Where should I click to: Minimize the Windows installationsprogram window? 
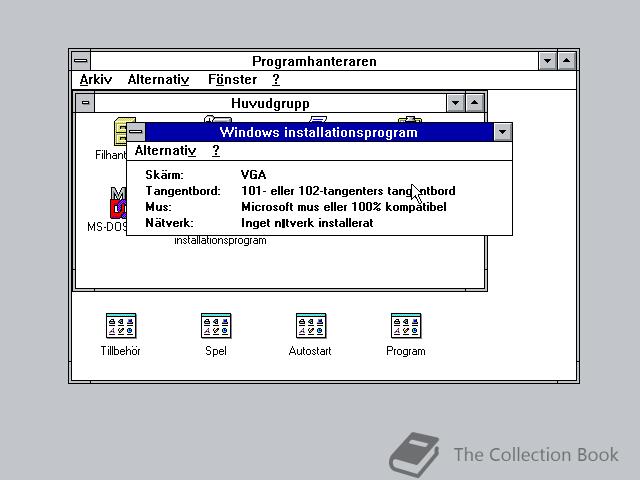click(x=502, y=132)
